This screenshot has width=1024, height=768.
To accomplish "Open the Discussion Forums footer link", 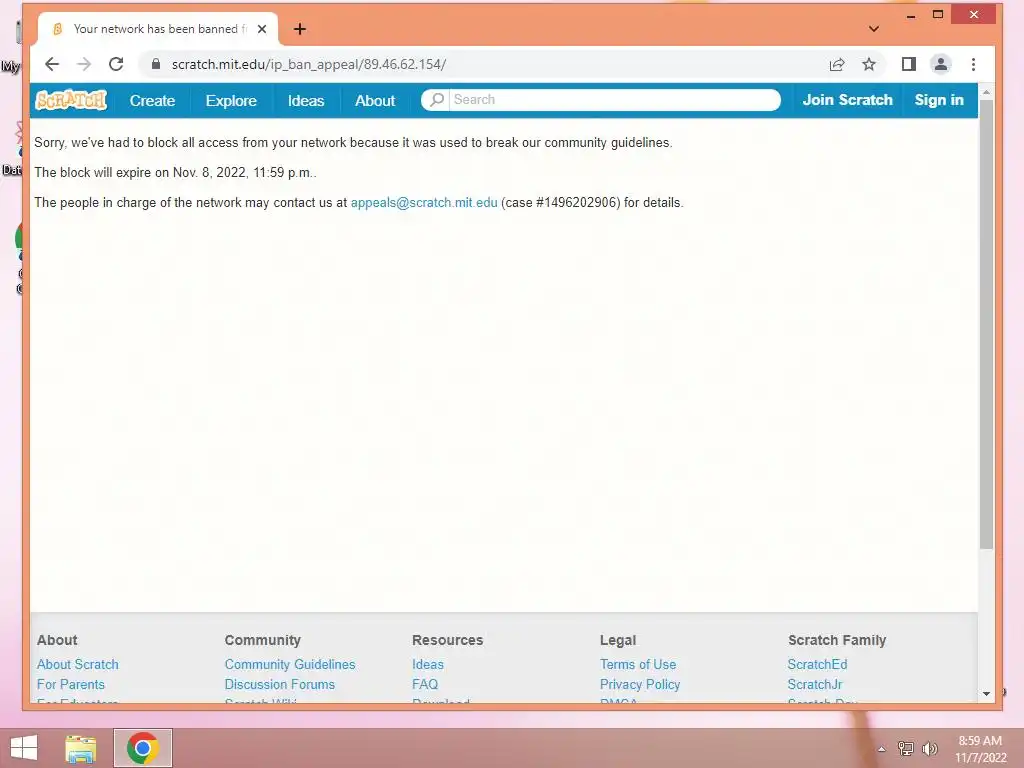I will (280, 684).
